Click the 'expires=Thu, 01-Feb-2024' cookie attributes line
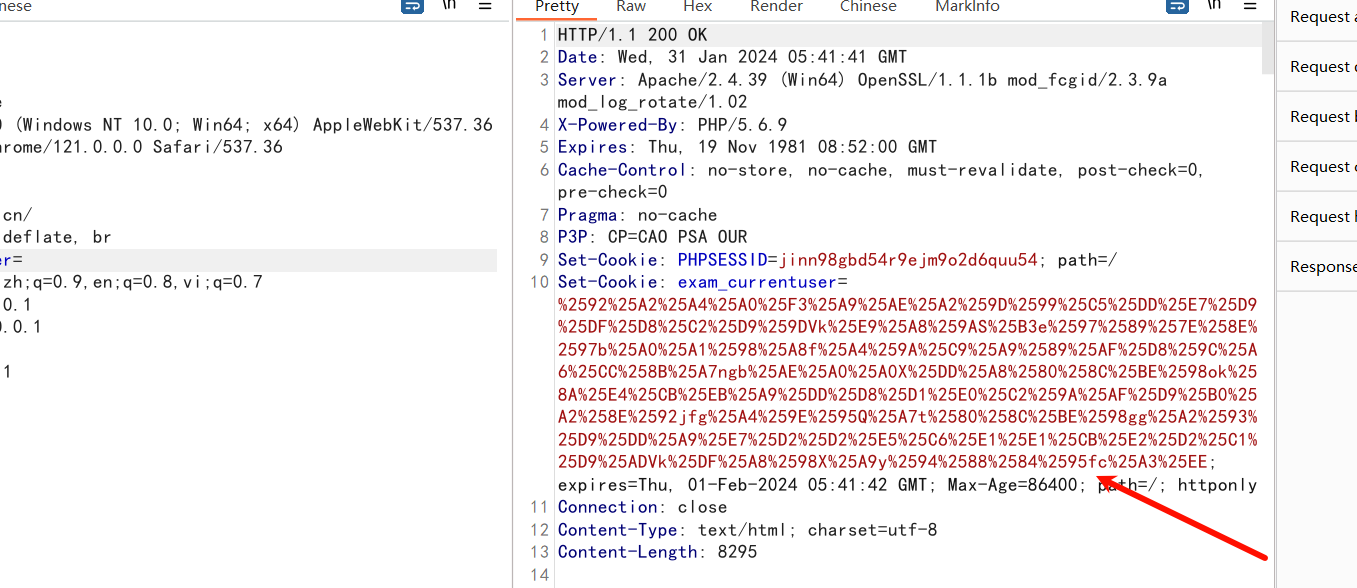1357x588 pixels. click(907, 485)
